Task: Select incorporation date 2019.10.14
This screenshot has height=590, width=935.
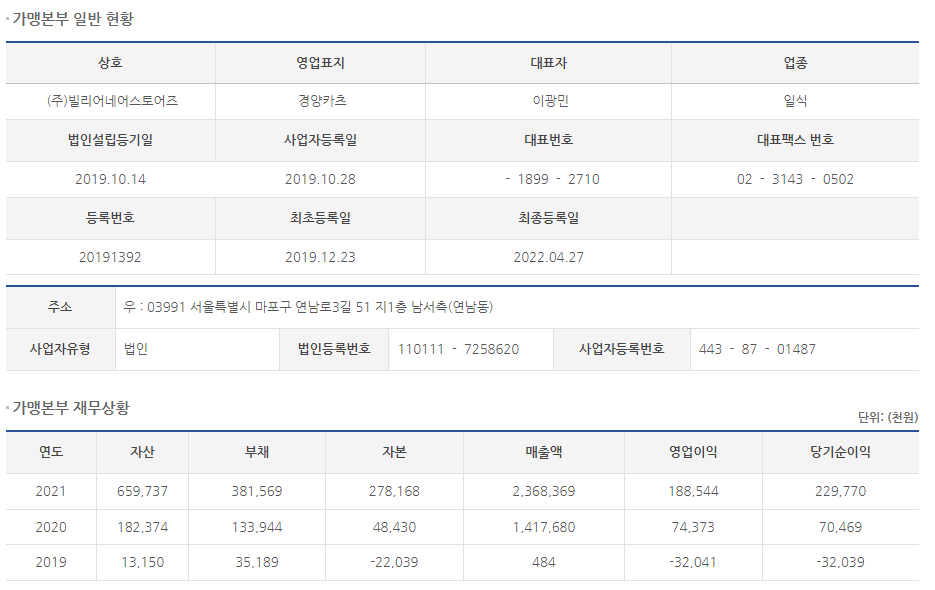Action: pyautogui.click(x=110, y=179)
